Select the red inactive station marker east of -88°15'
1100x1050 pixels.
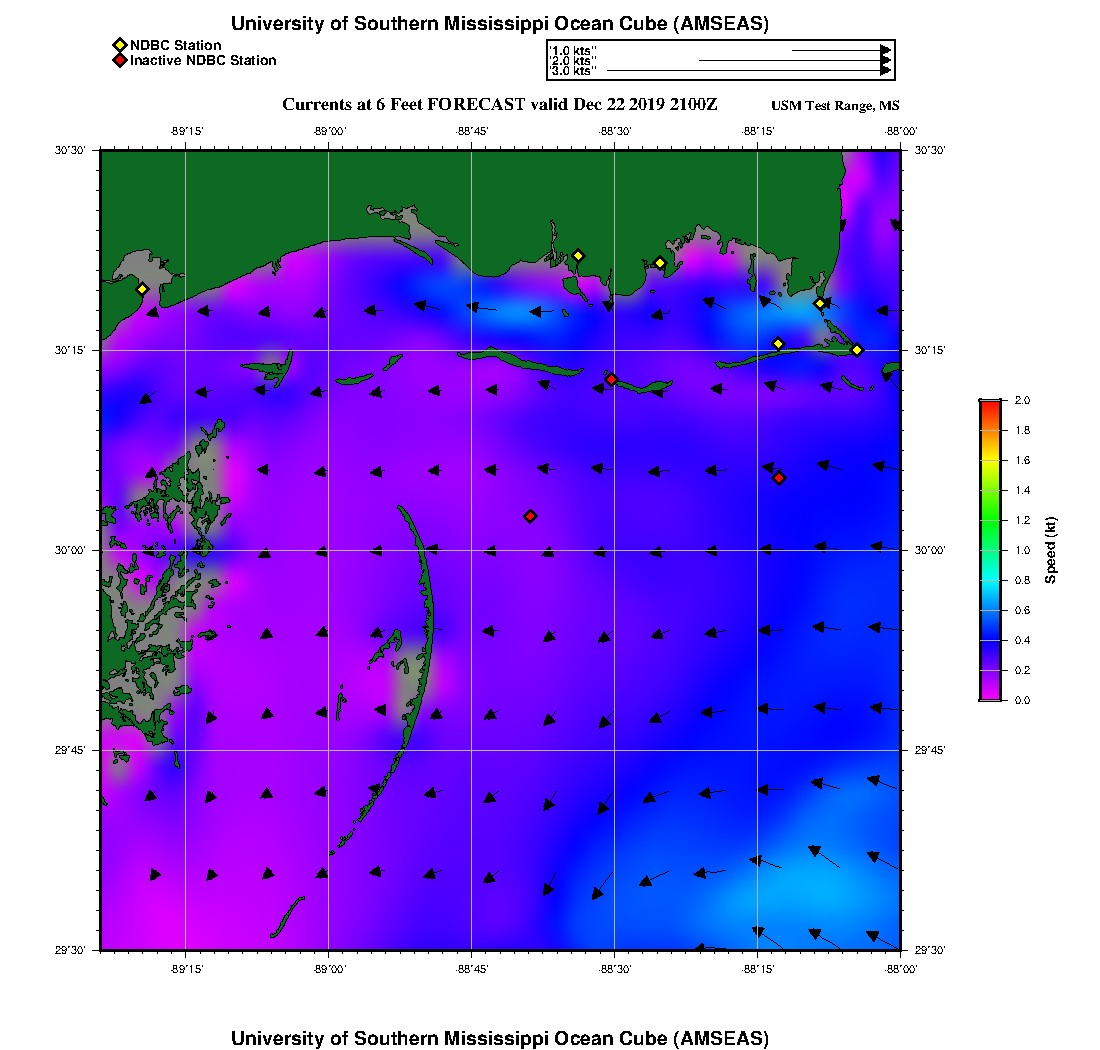tap(779, 478)
